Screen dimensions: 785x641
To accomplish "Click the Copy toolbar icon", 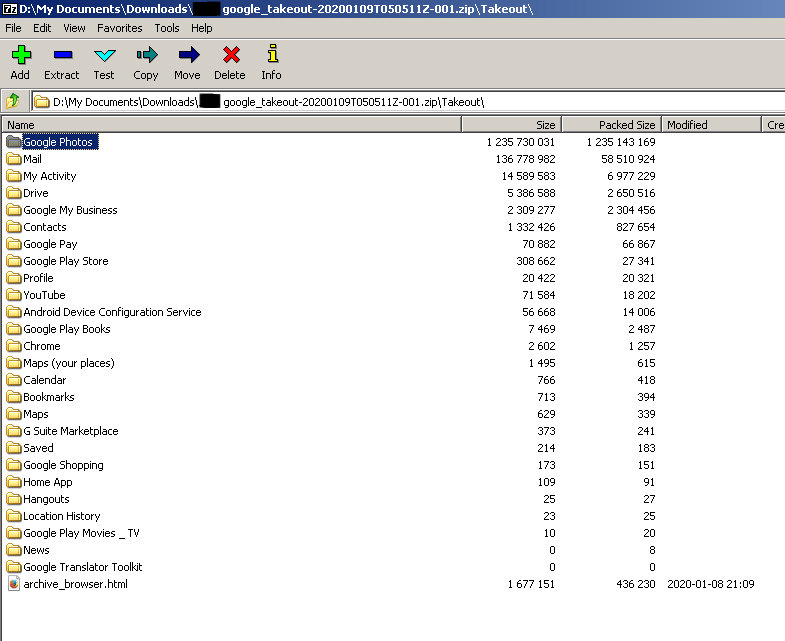I will [147, 55].
